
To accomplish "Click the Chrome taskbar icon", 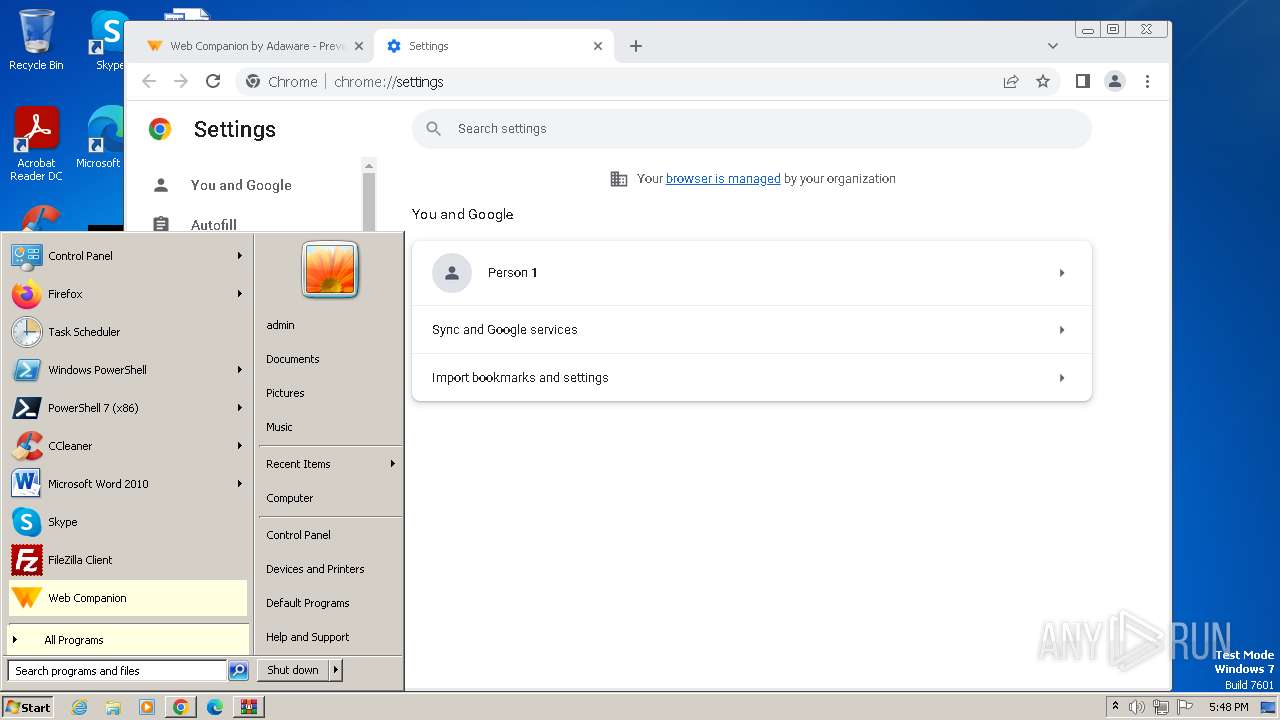I will pos(181,707).
